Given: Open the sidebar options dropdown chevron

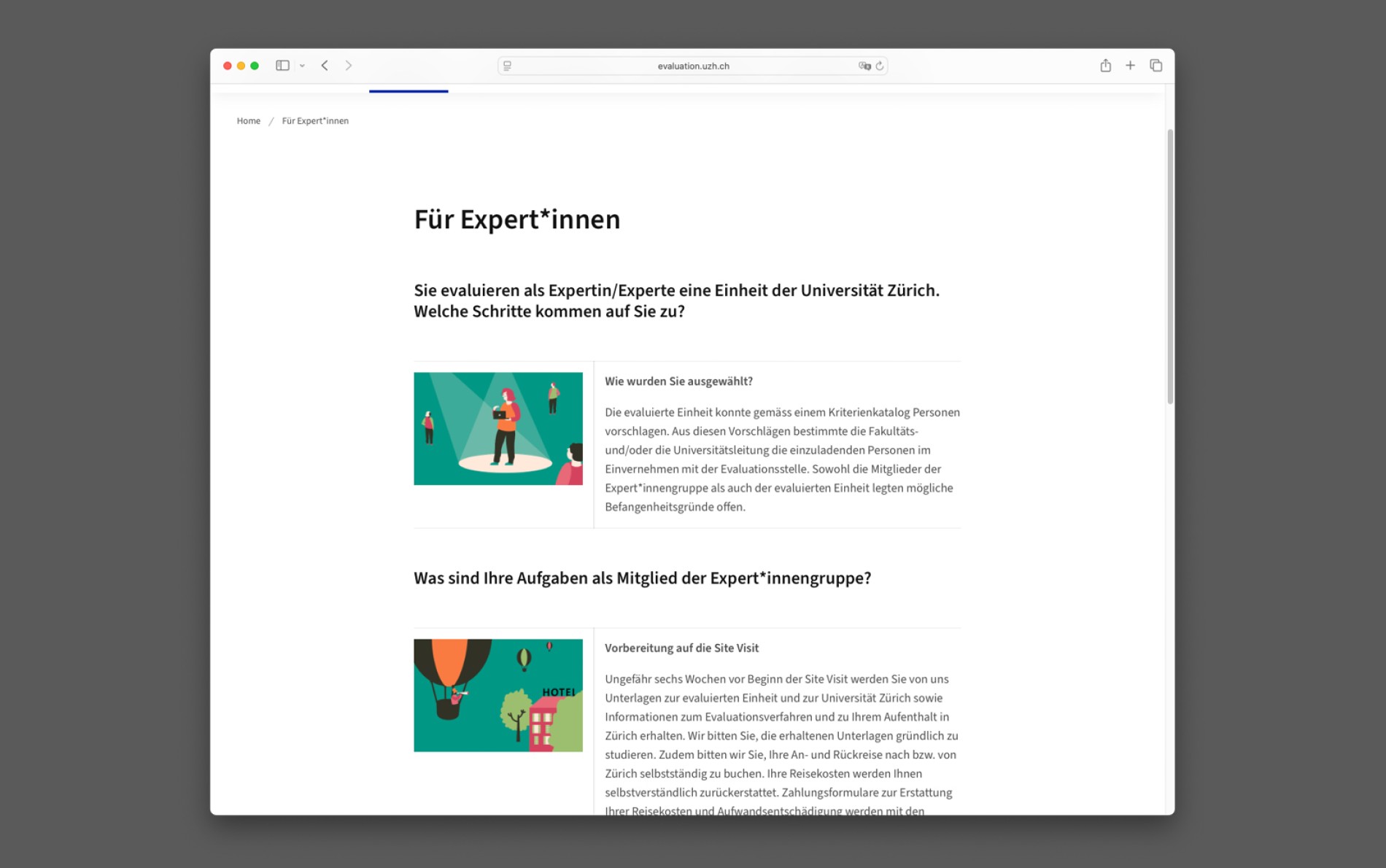Looking at the screenshot, I should [302, 66].
